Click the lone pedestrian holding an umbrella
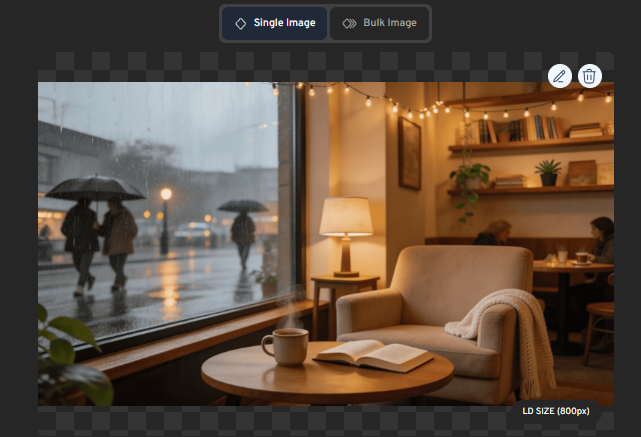Image resolution: width=641 pixels, height=437 pixels. pos(243,231)
